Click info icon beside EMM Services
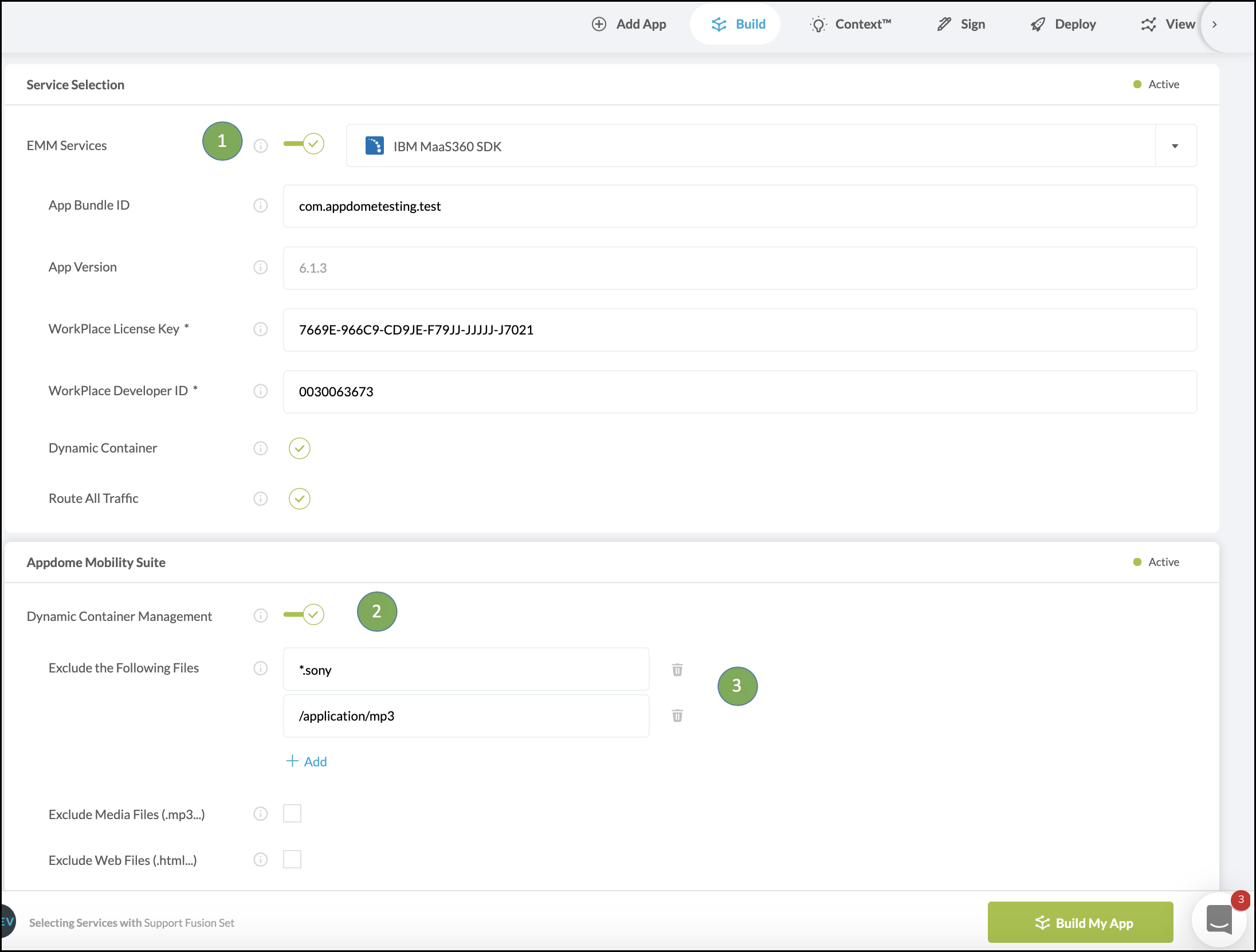 [x=261, y=145]
